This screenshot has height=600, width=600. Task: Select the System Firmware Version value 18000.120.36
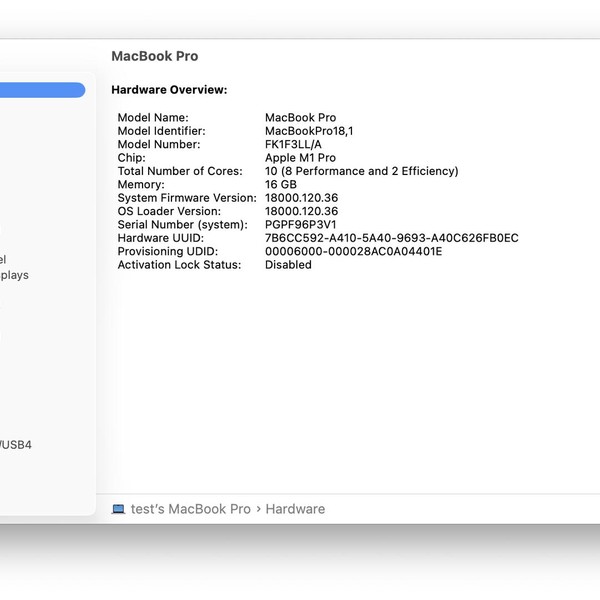click(301, 198)
